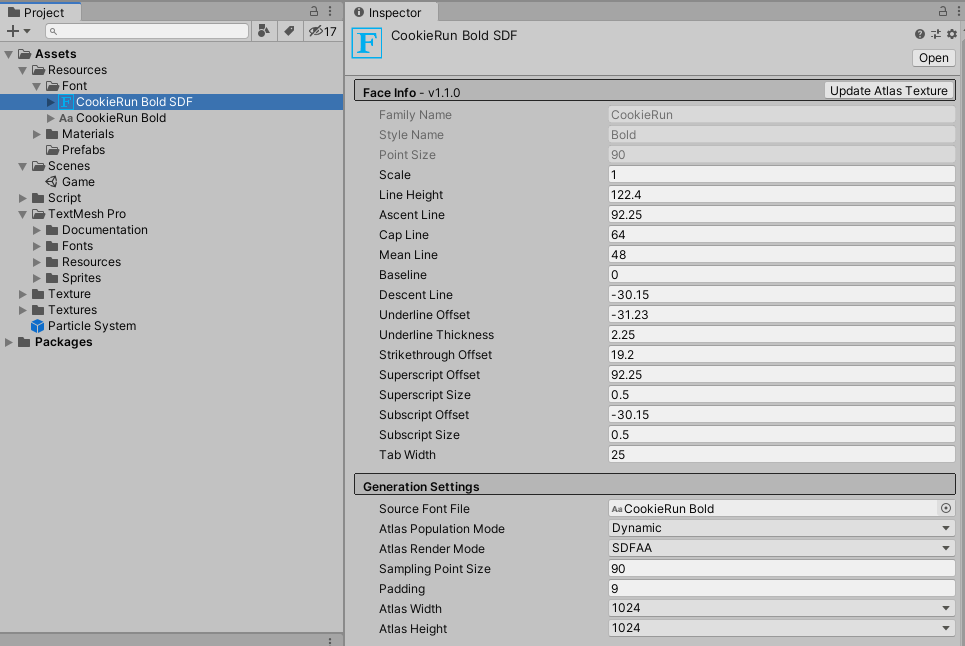Edit the Padding field
The width and height of the screenshot is (965, 646).
coord(782,588)
